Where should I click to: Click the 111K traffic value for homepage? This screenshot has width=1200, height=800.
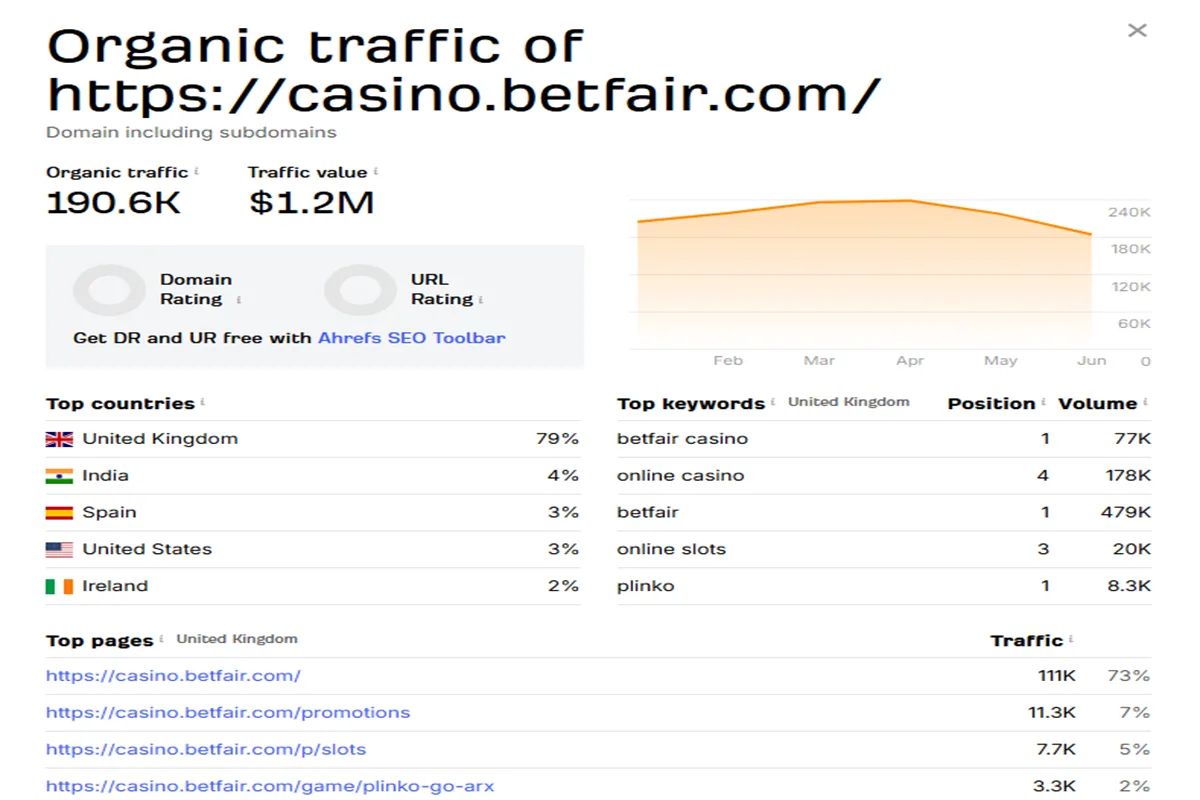click(x=1057, y=676)
